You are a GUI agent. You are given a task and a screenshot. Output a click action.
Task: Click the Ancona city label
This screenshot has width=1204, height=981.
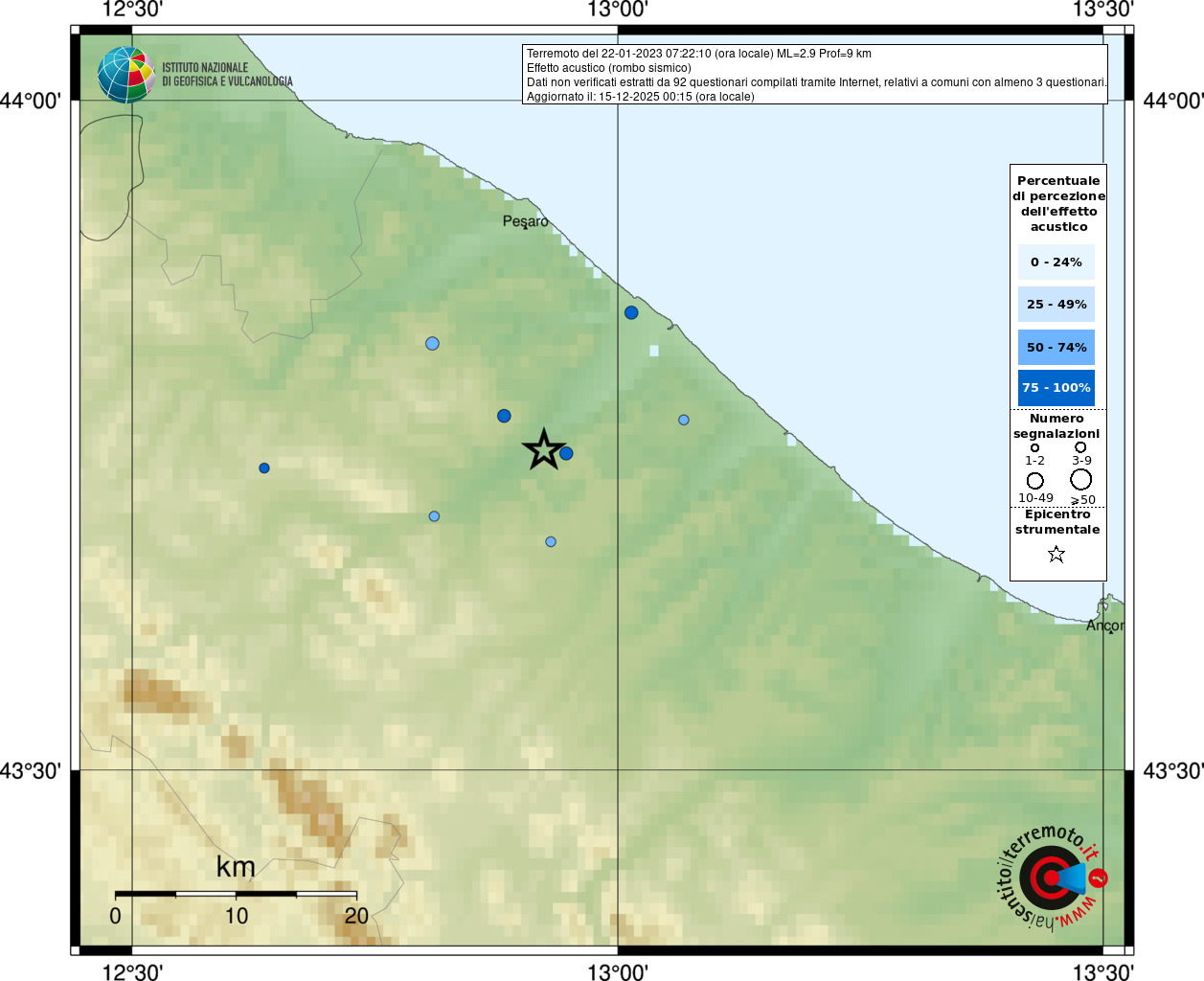click(x=1104, y=626)
